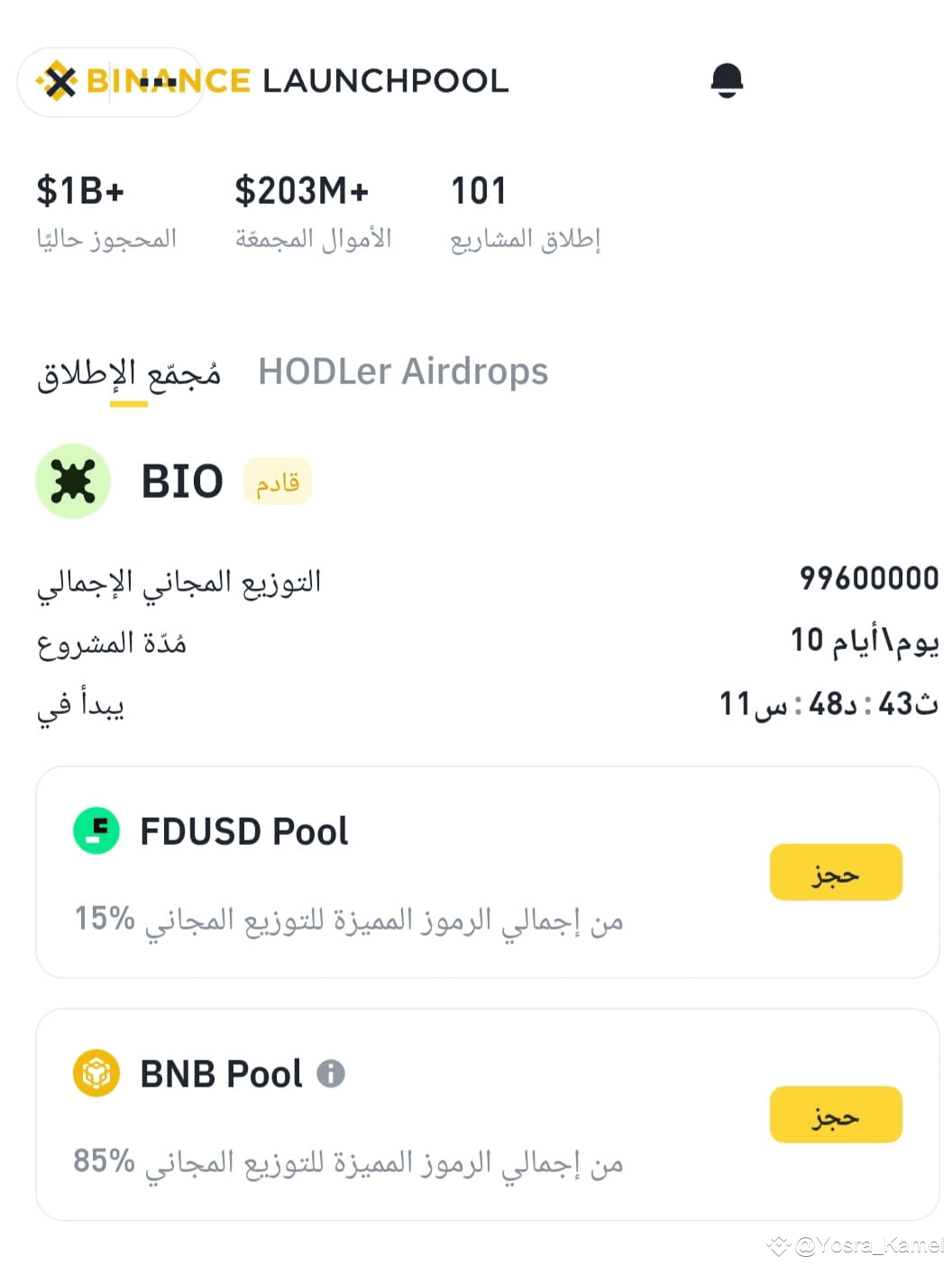Image resolution: width=952 pixels, height=1265 pixels.
Task: Switch to HODLer Airdrops tab
Action: (x=403, y=371)
